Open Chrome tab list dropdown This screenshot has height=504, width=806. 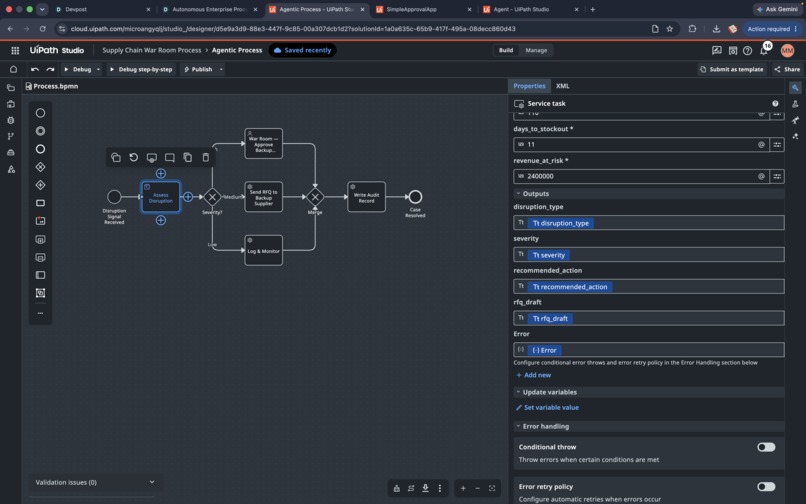pyautogui.click(x=42, y=9)
